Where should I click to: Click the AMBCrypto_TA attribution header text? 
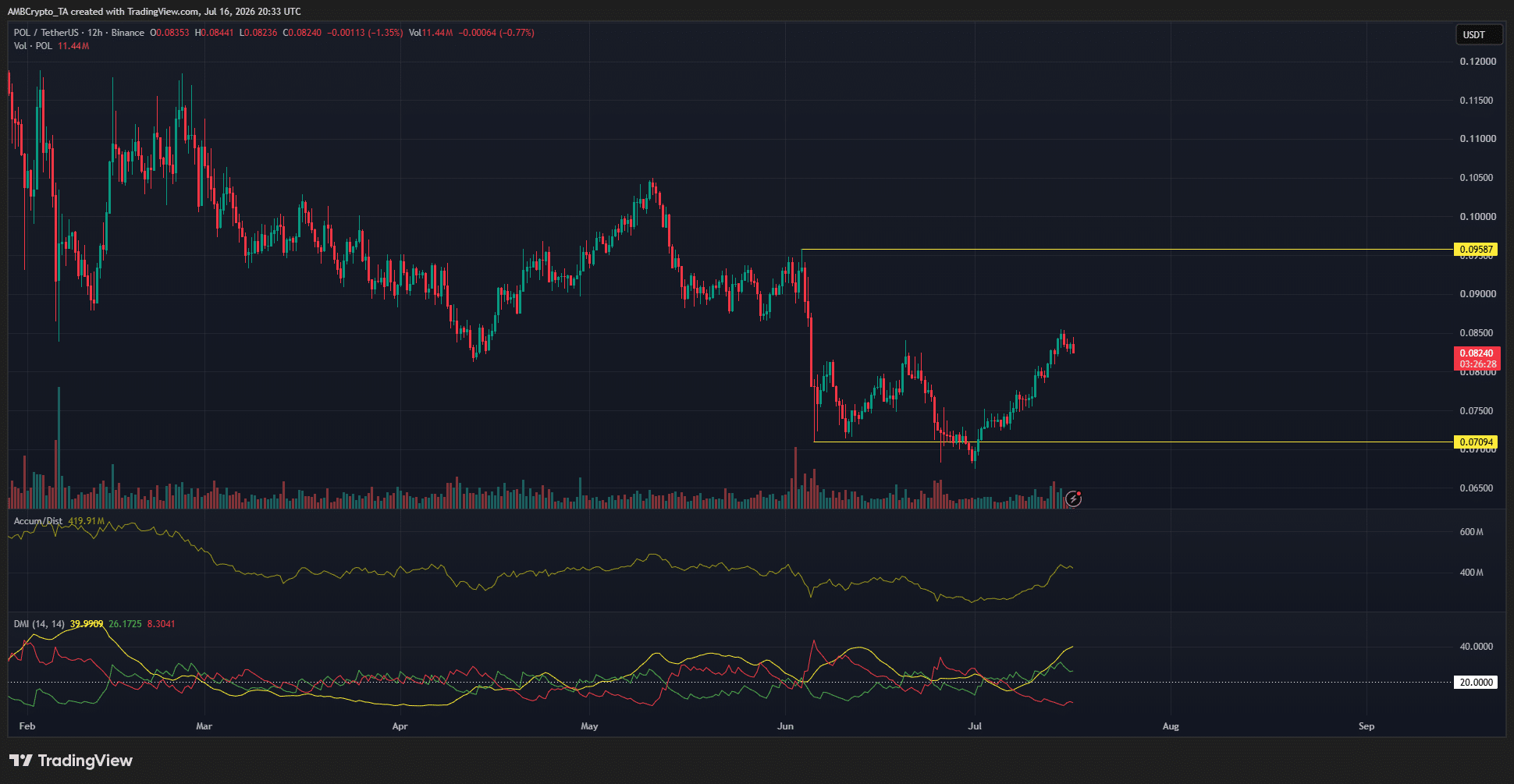point(154,12)
